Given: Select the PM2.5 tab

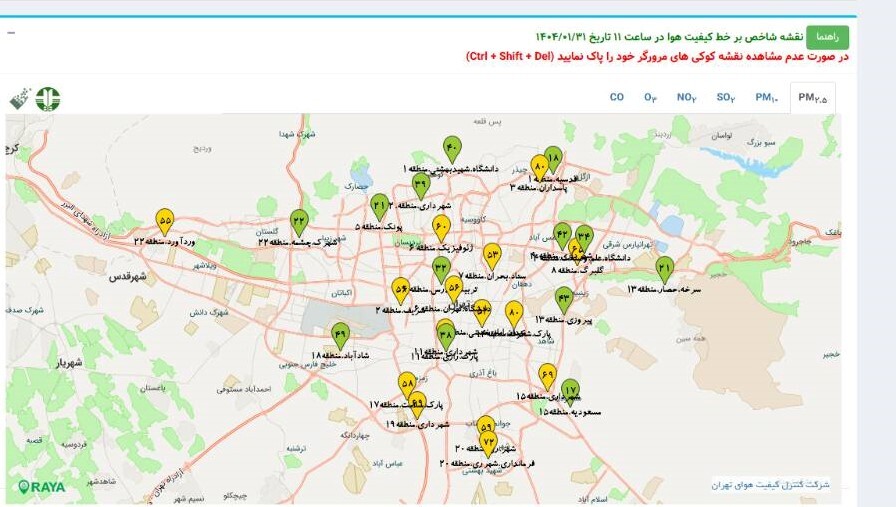Looking at the screenshot, I should pyautogui.click(x=812, y=97).
